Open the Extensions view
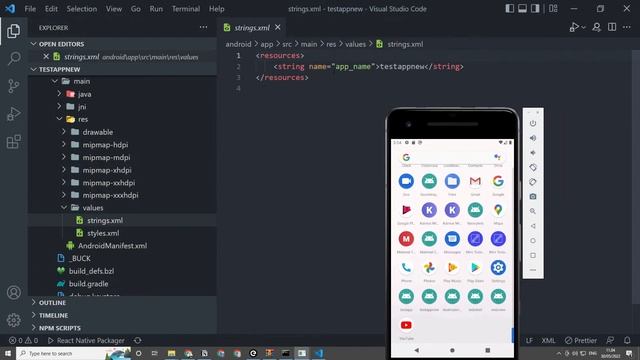Image resolution: width=640 pixels, height=360 pixels. [x=13, y=142]
